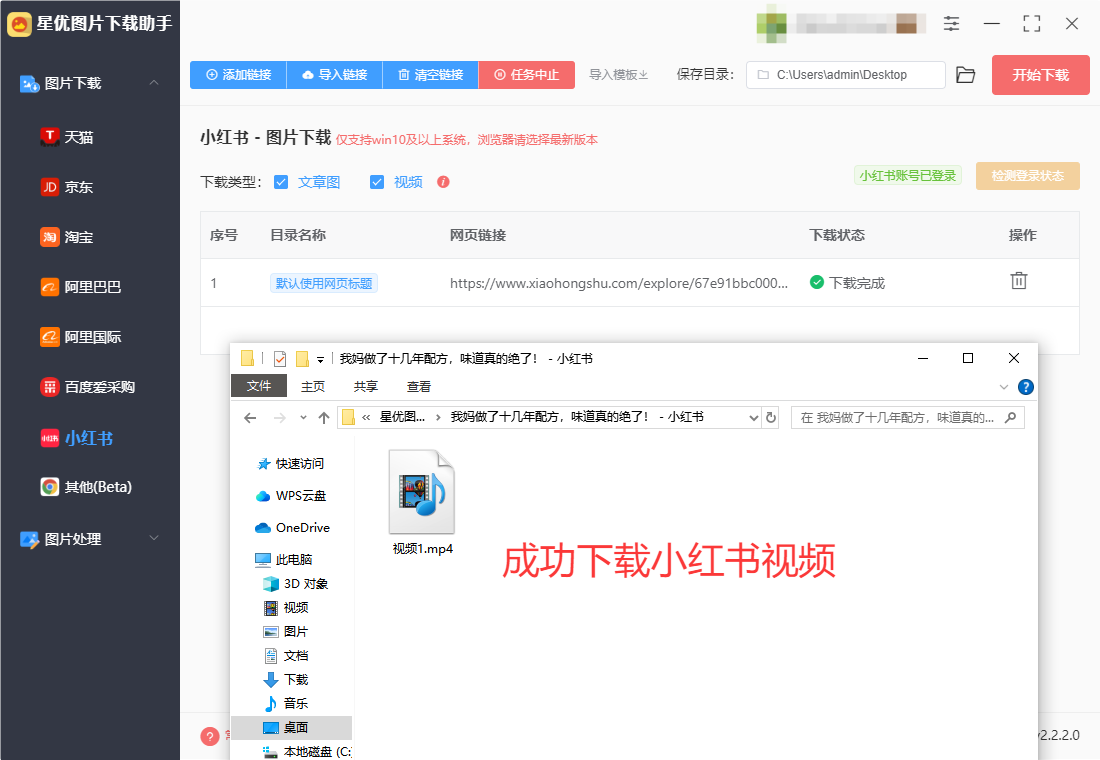Viewport: 1100px width, 760px height.
Task: Click the red question mark help icon
Action: click(x=210, y=736)
